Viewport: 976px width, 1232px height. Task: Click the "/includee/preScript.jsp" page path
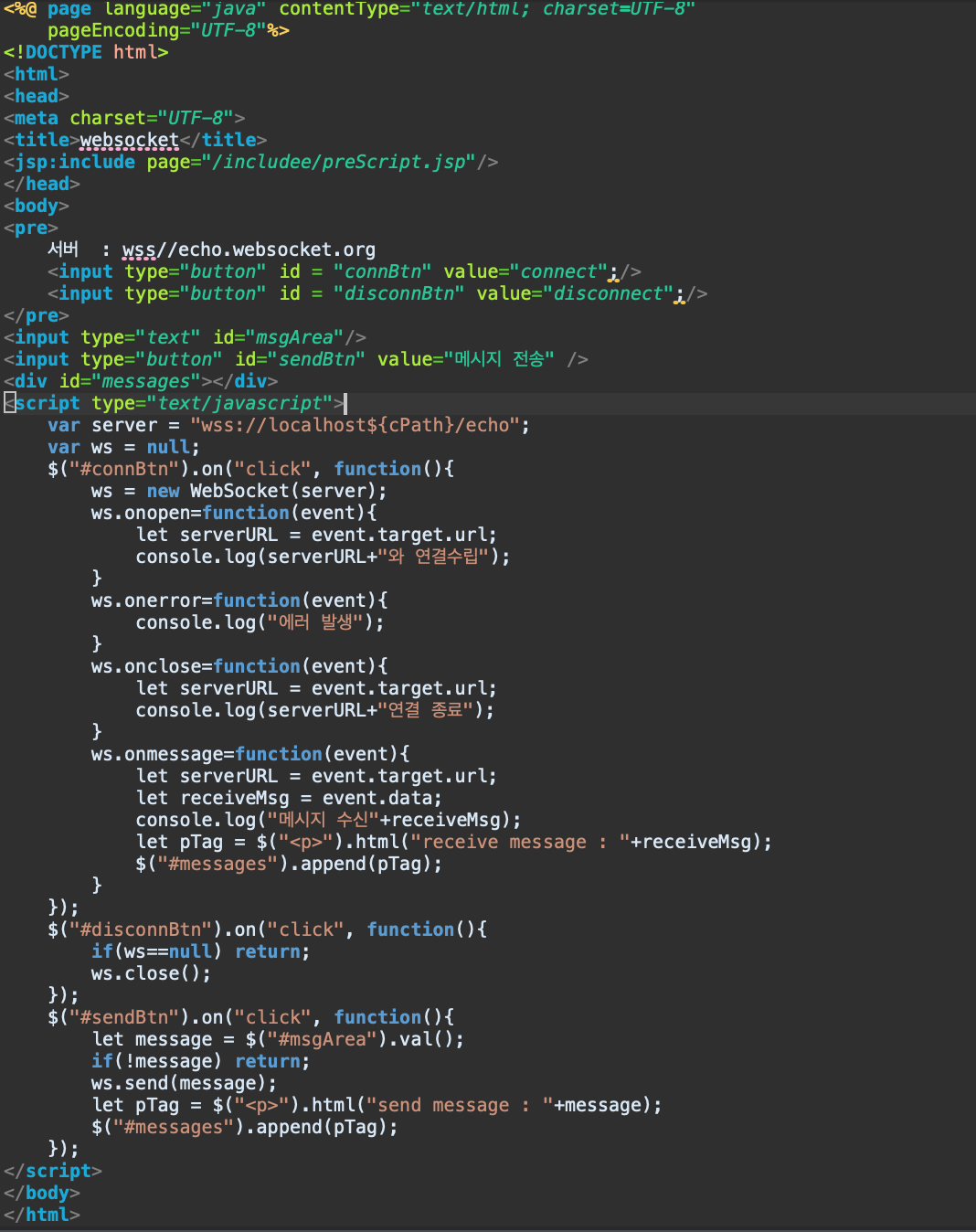[x=338, y=162]
